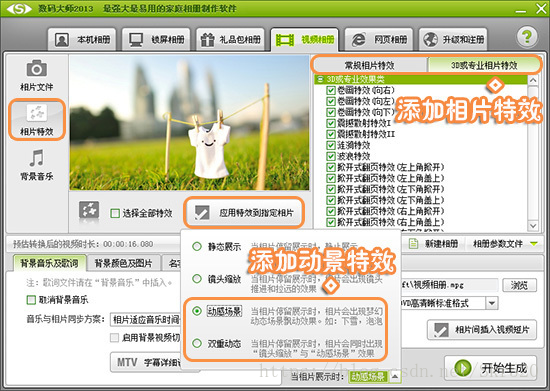
Task: Switch to 背景音乐及歌词 tab
Action: pyautogui.click(x=49, y=263)
